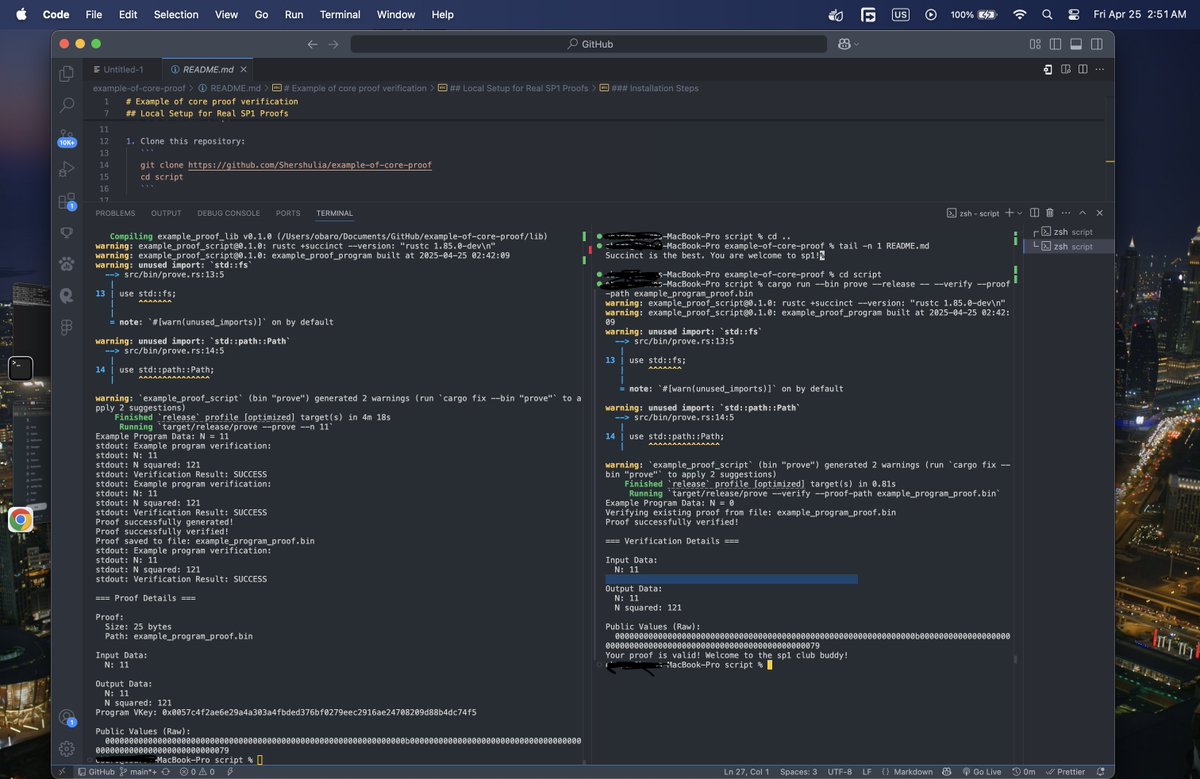Switch to the PORTS panel tab

[x=288, y=213]
